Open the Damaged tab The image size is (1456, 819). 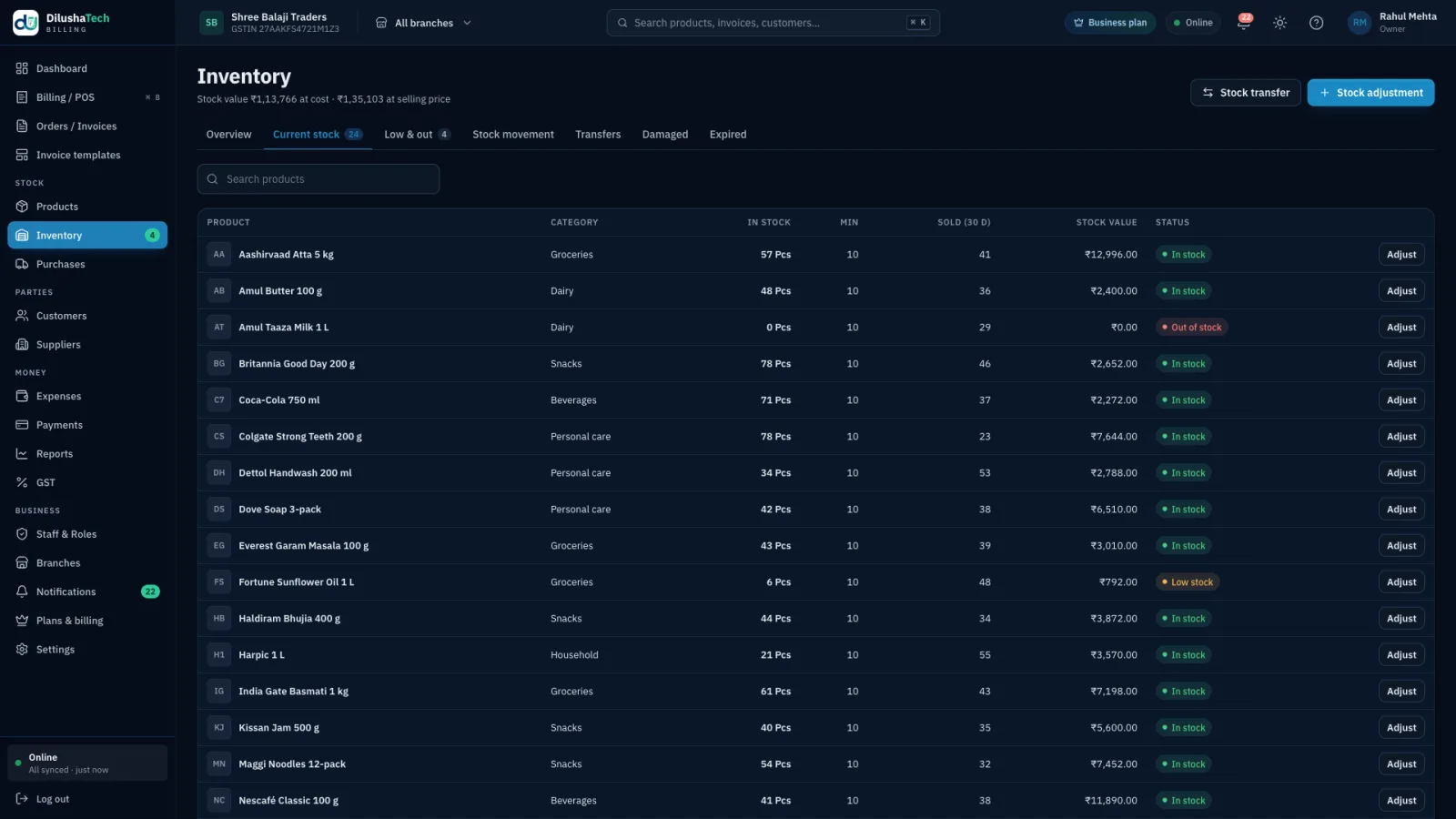[665, 135]
